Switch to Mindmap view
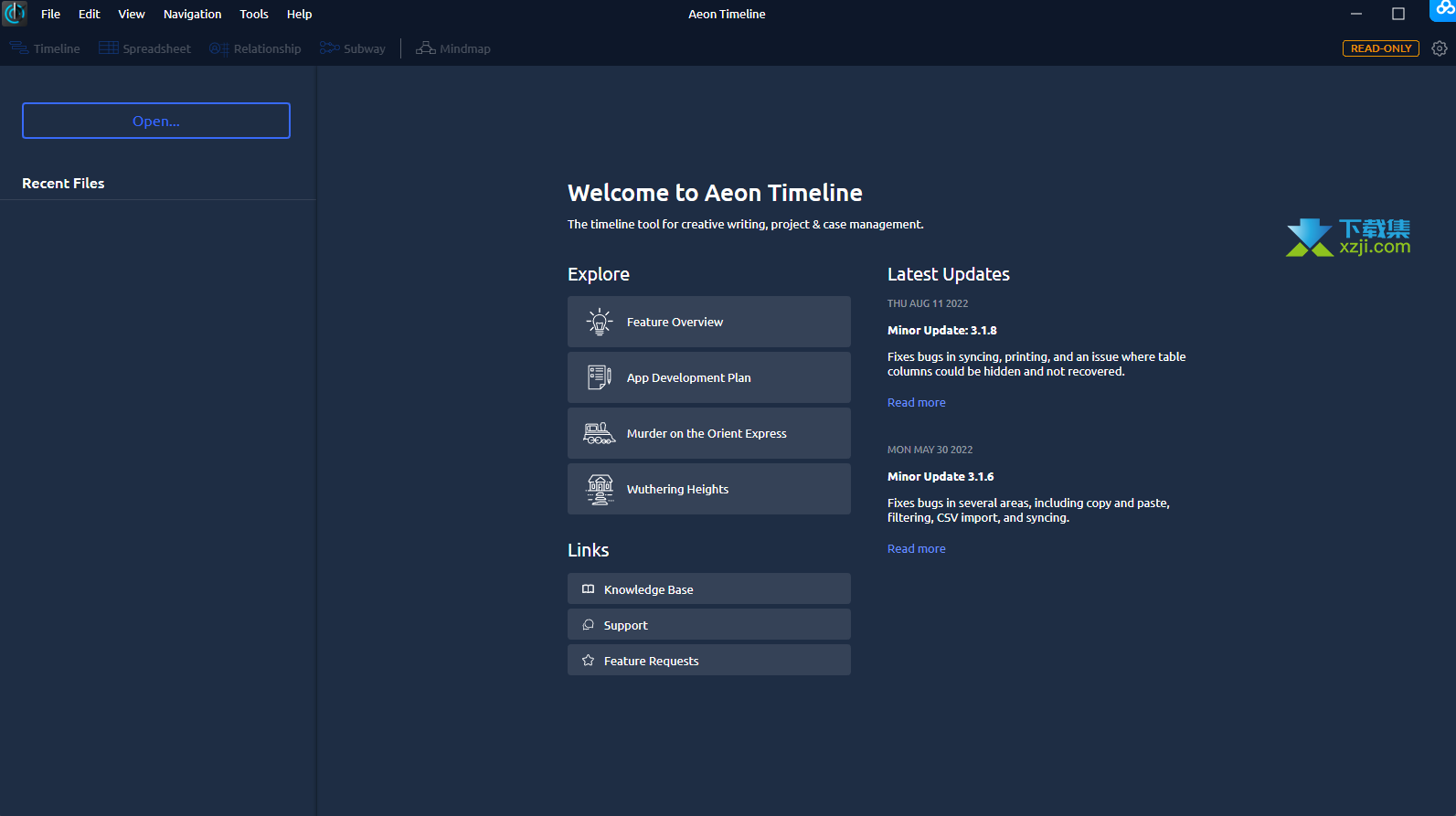1456x816 pixels. [x=453, y=48]
